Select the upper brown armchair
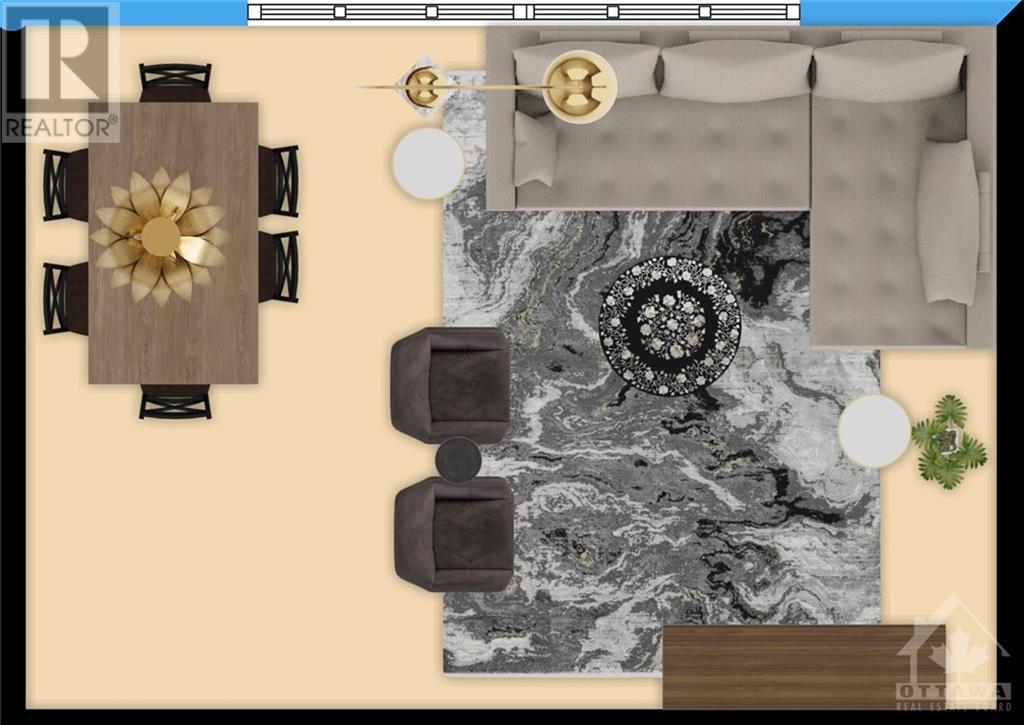 coord(451,385)
